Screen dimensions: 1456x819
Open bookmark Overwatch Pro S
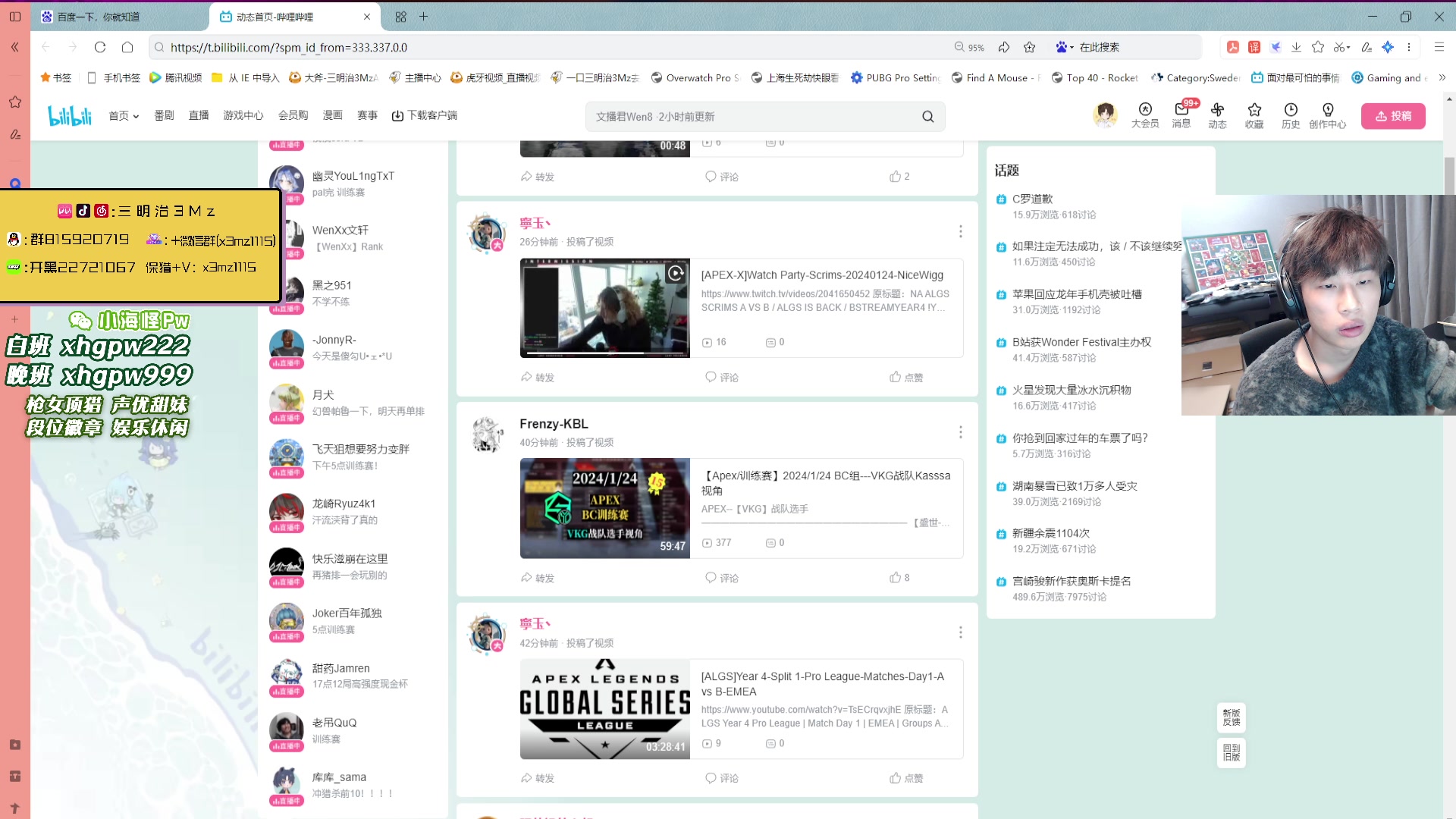click(x=695, y=77)
